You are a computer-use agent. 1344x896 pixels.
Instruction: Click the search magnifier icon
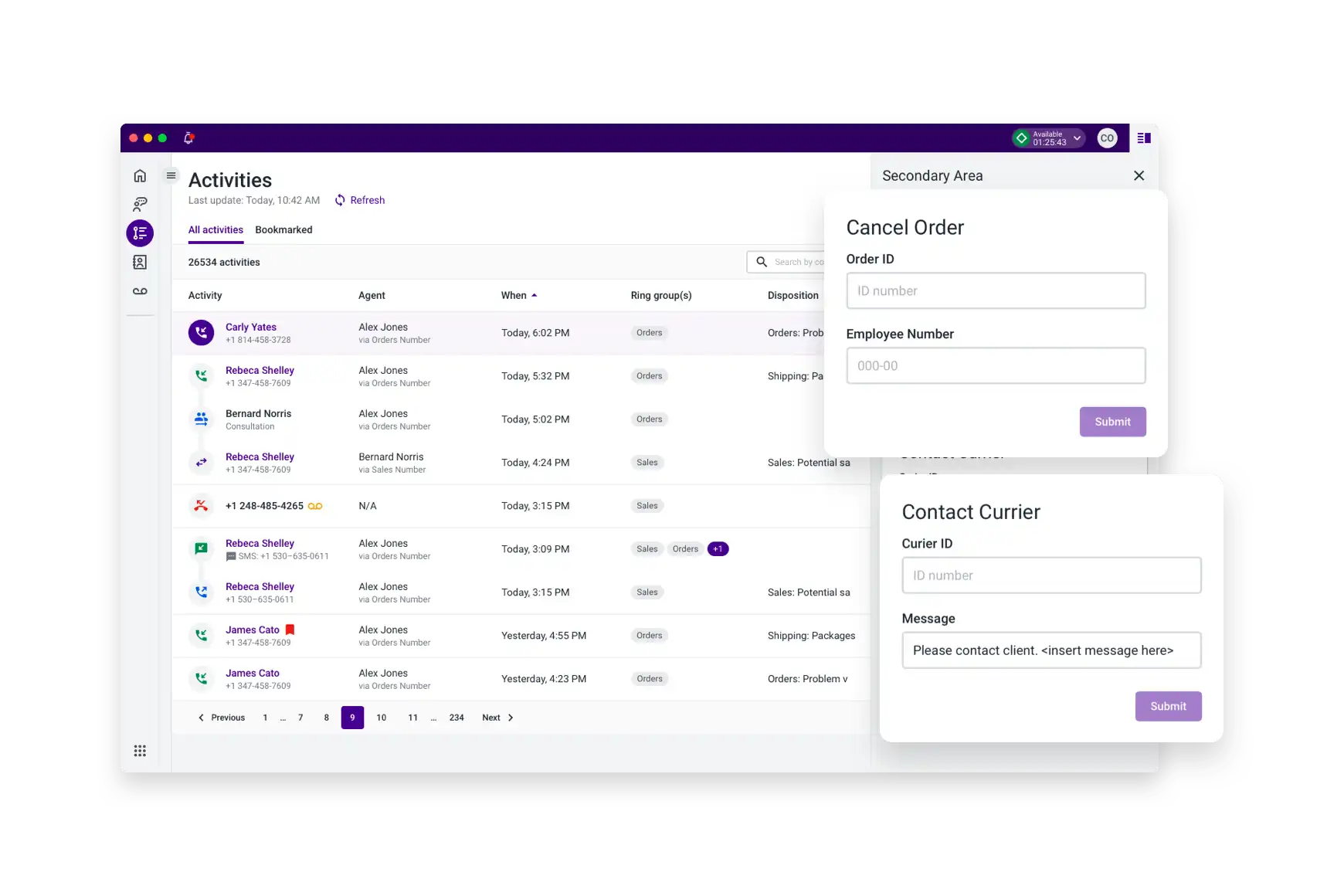click(762, 262)
